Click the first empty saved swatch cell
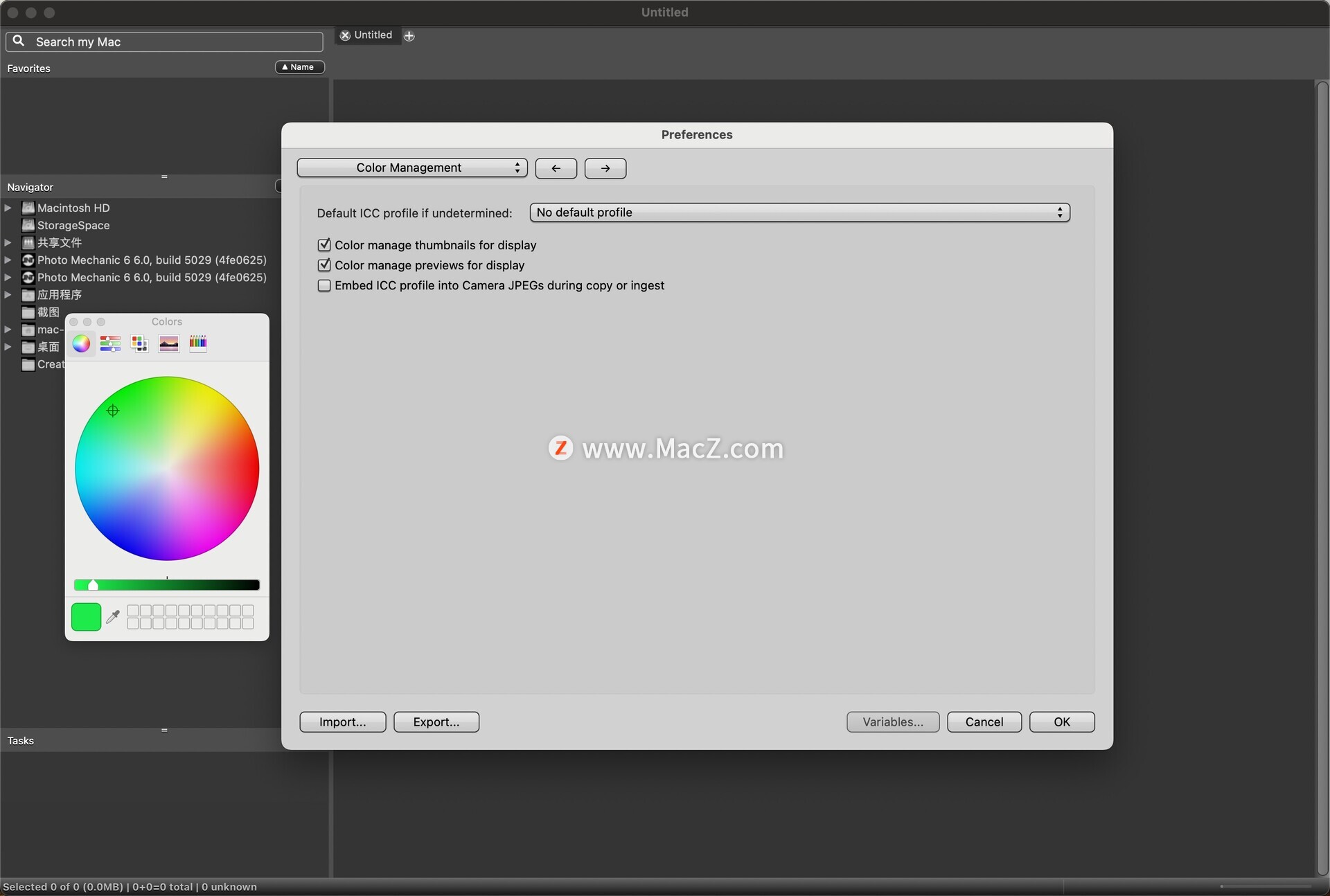This screenshot has width=1330, height=896. pyautogui.click(x=133, y=610)
